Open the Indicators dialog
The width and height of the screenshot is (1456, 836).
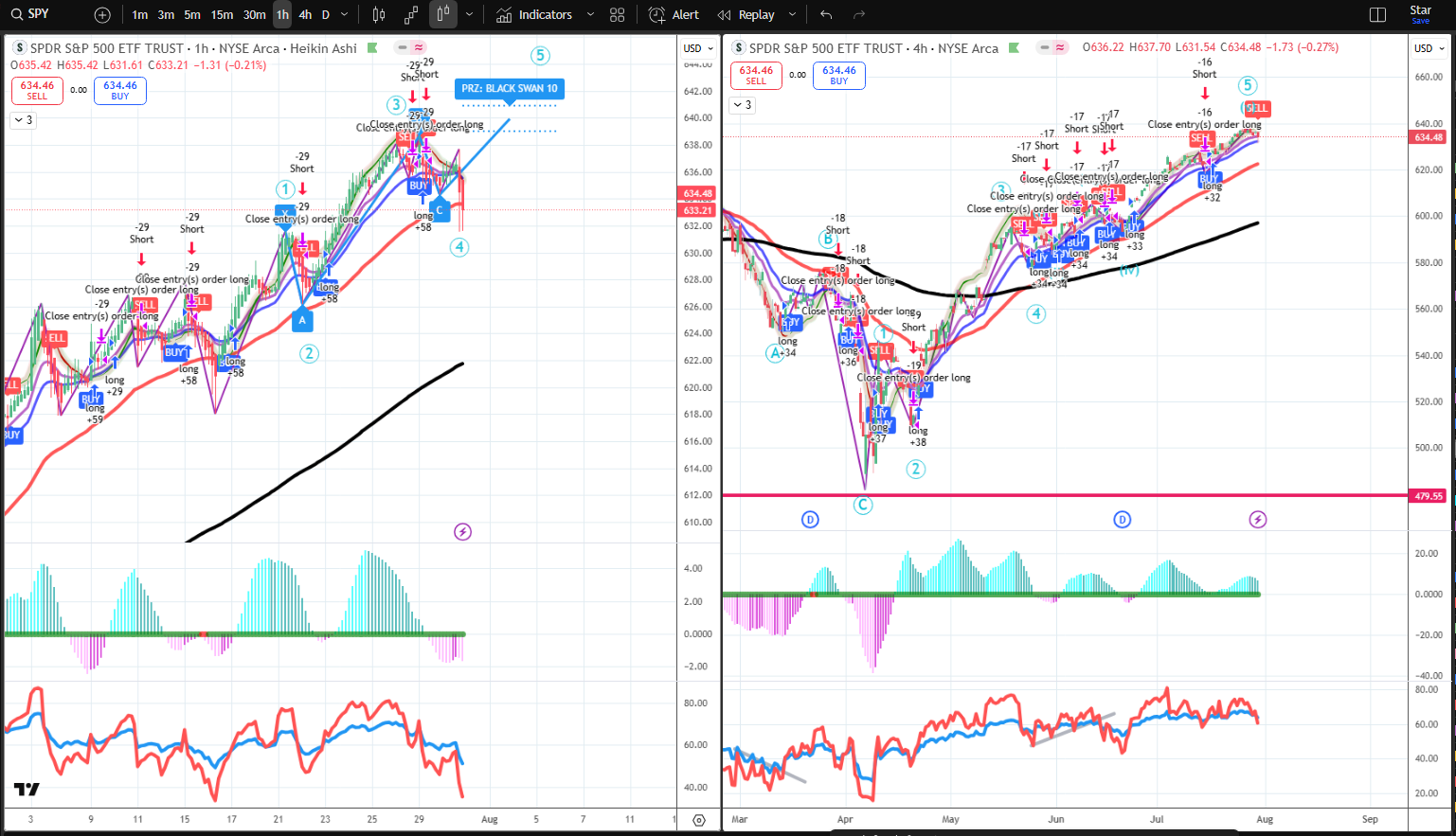click(x=534, y=15)
